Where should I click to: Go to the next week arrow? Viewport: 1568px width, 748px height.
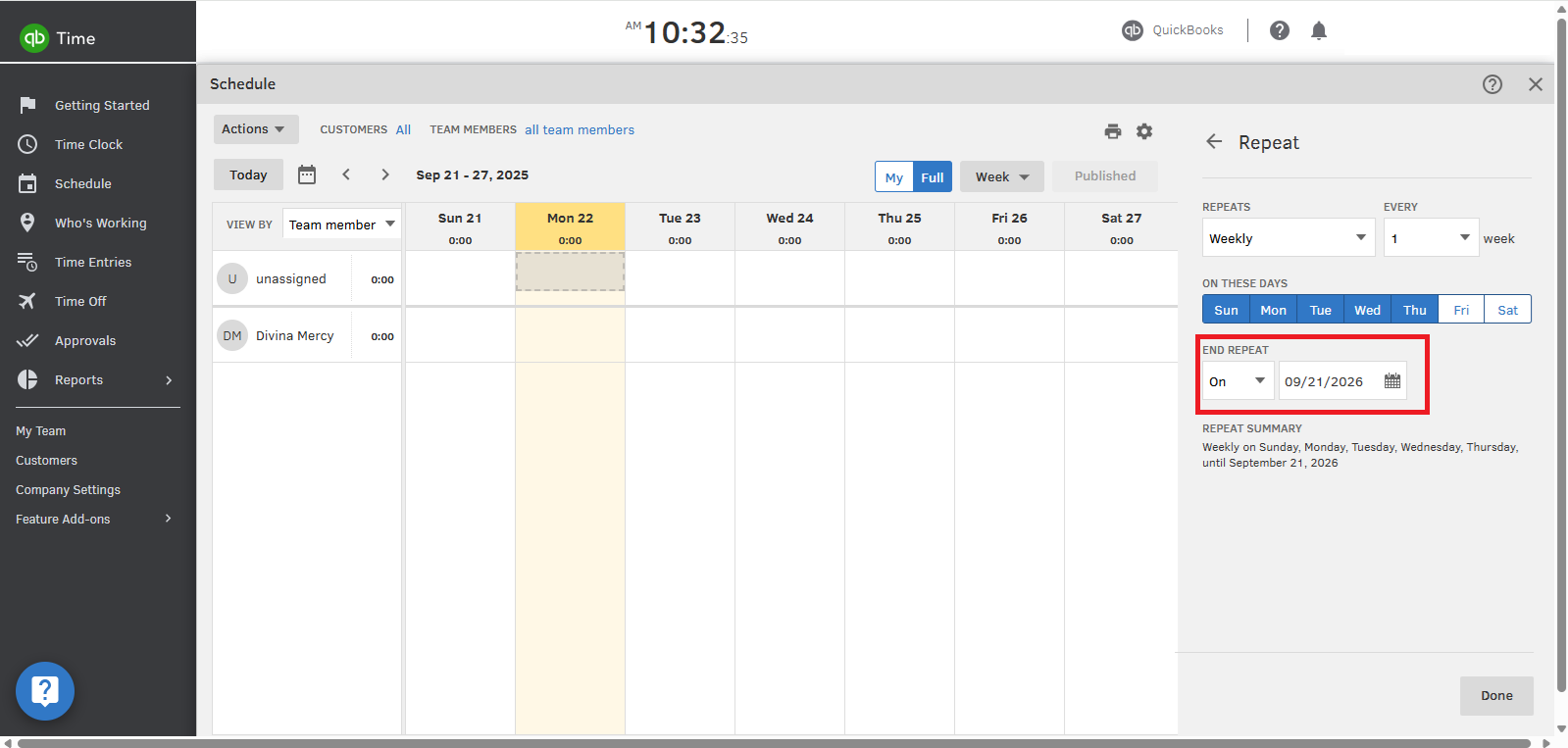click(x=385, y=175)
